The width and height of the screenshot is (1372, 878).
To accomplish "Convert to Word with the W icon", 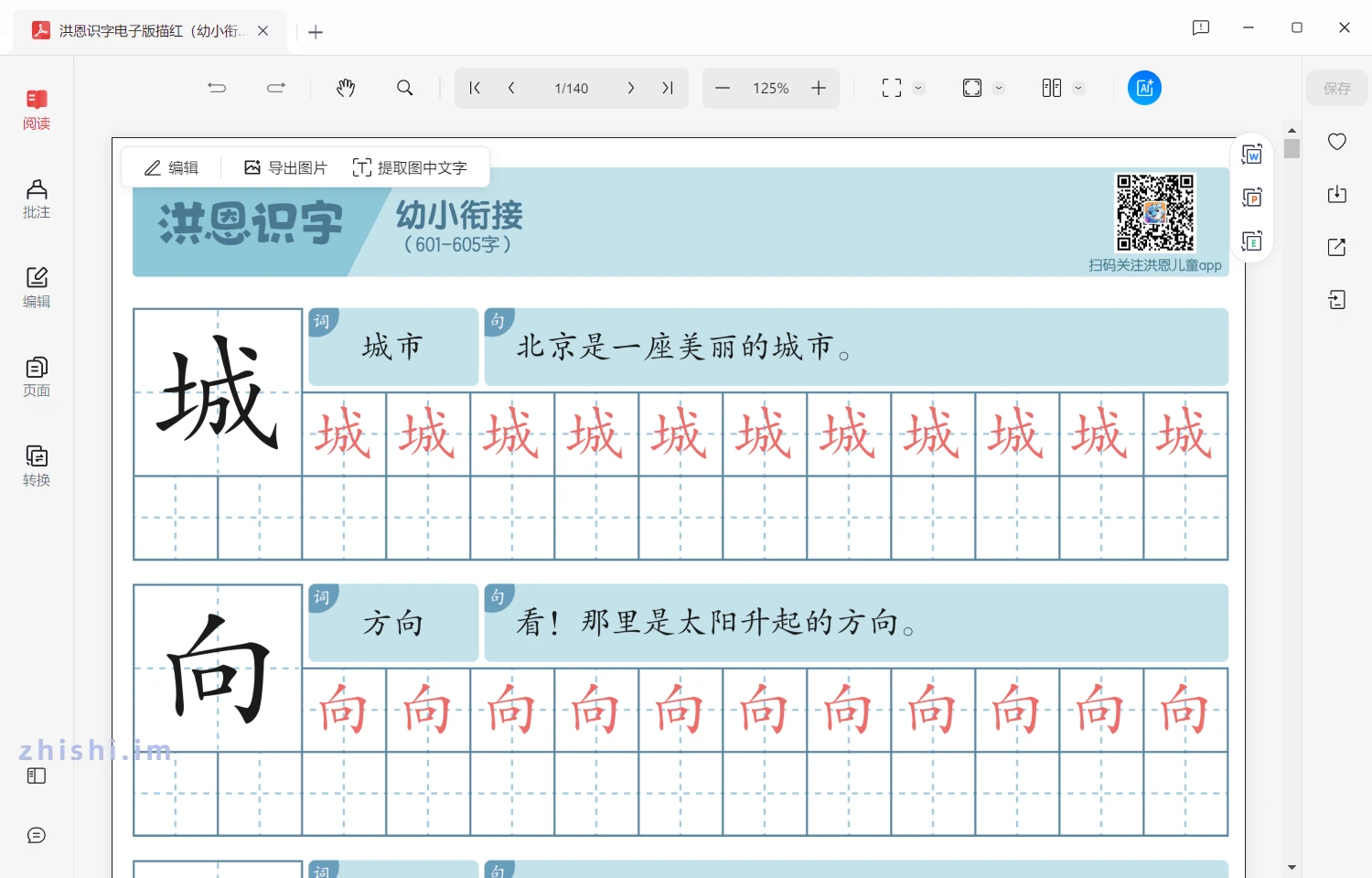I will tap(1252, 154).
